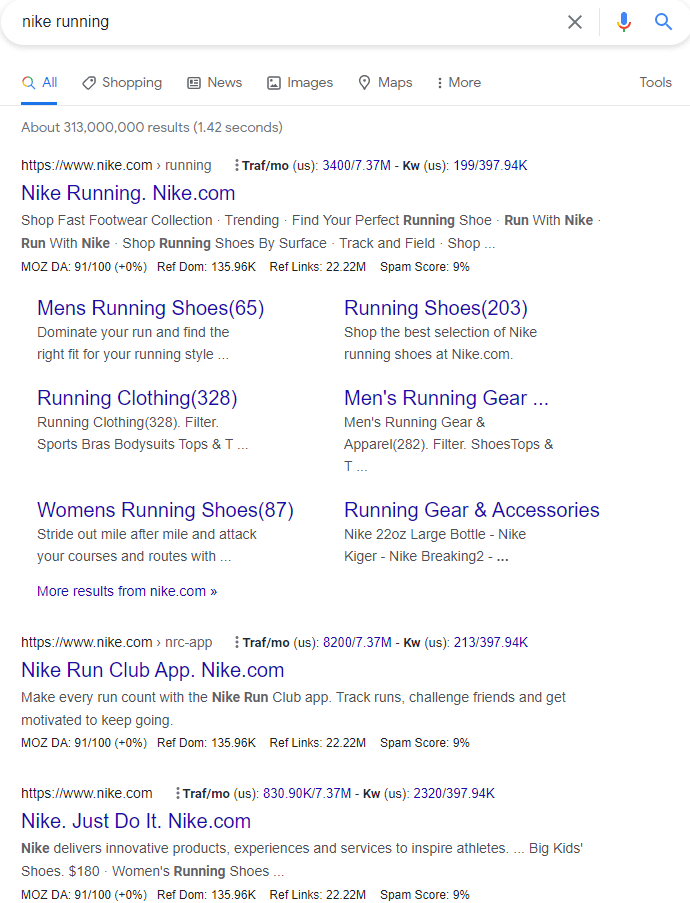
Task: Open Womens Running Shoes(87) sitelink
Action: tap(165, 510)
